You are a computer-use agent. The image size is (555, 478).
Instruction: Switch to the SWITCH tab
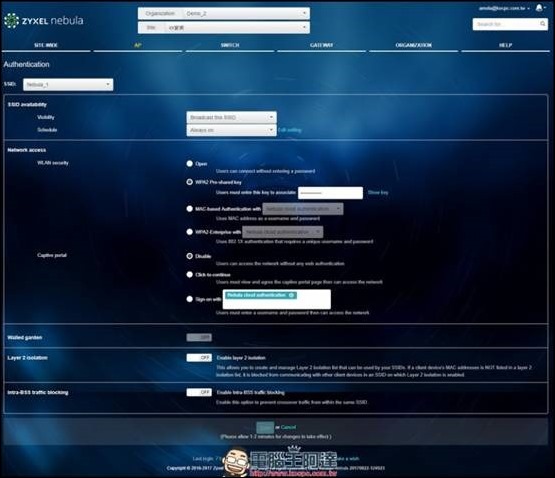tap(230, 45)
